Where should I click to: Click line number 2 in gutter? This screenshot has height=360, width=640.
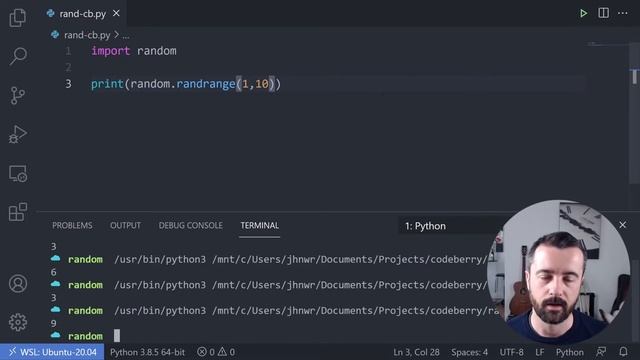tap(68, 67)
